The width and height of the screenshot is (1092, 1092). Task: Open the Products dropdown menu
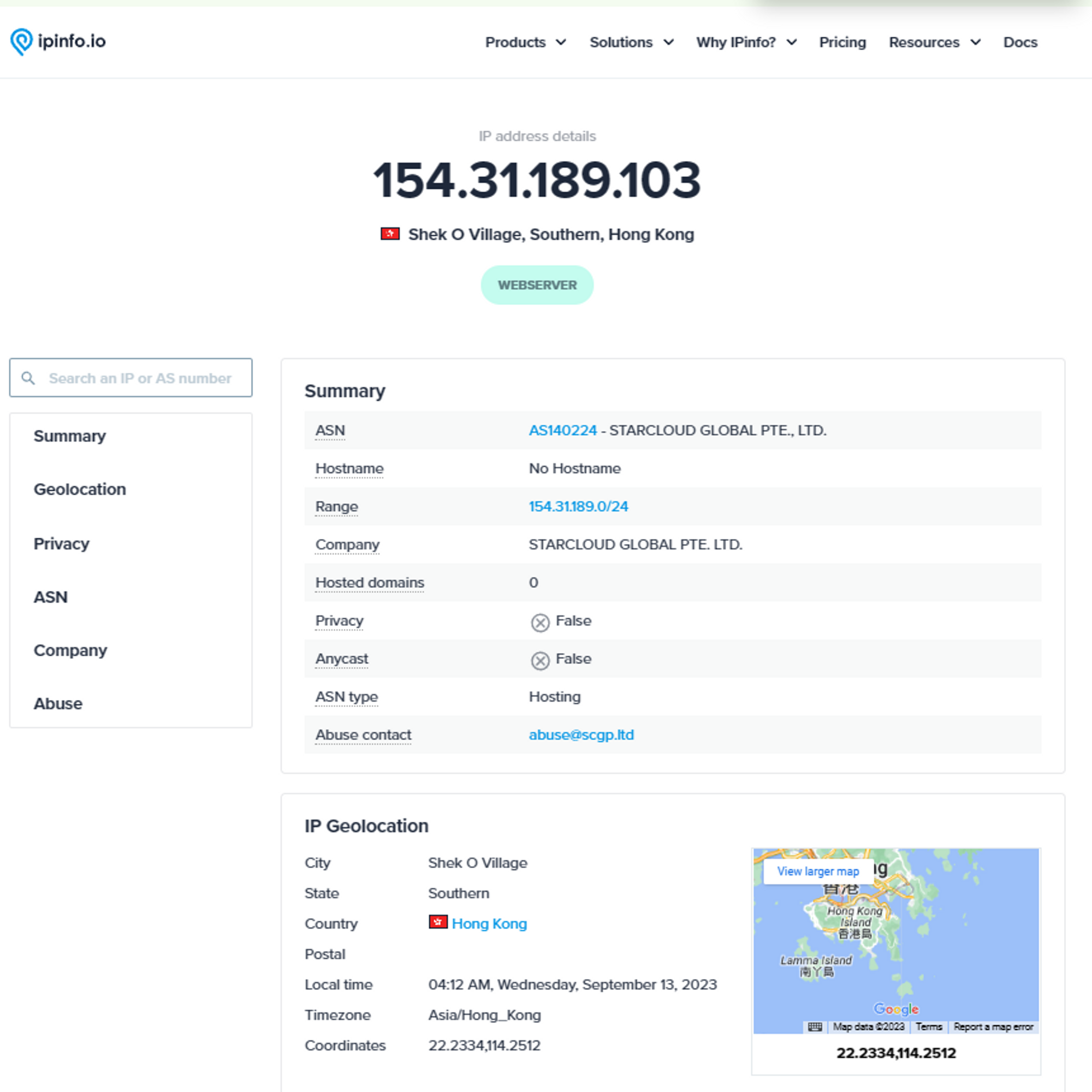coord(521,42)
